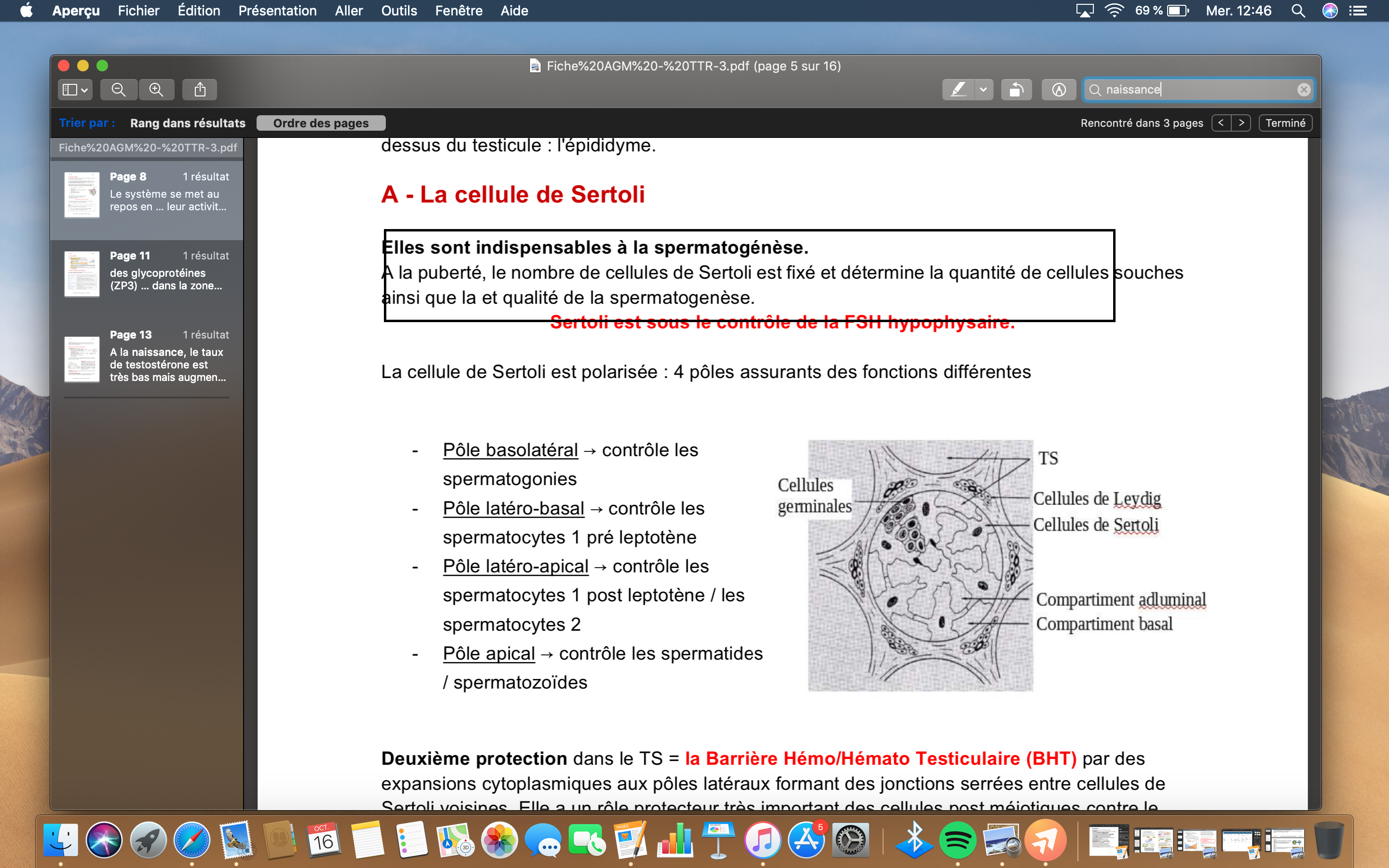This screenshot has height=868, width=1389.
Task: Open Page 13 search result
Action: tap(147, 356)
